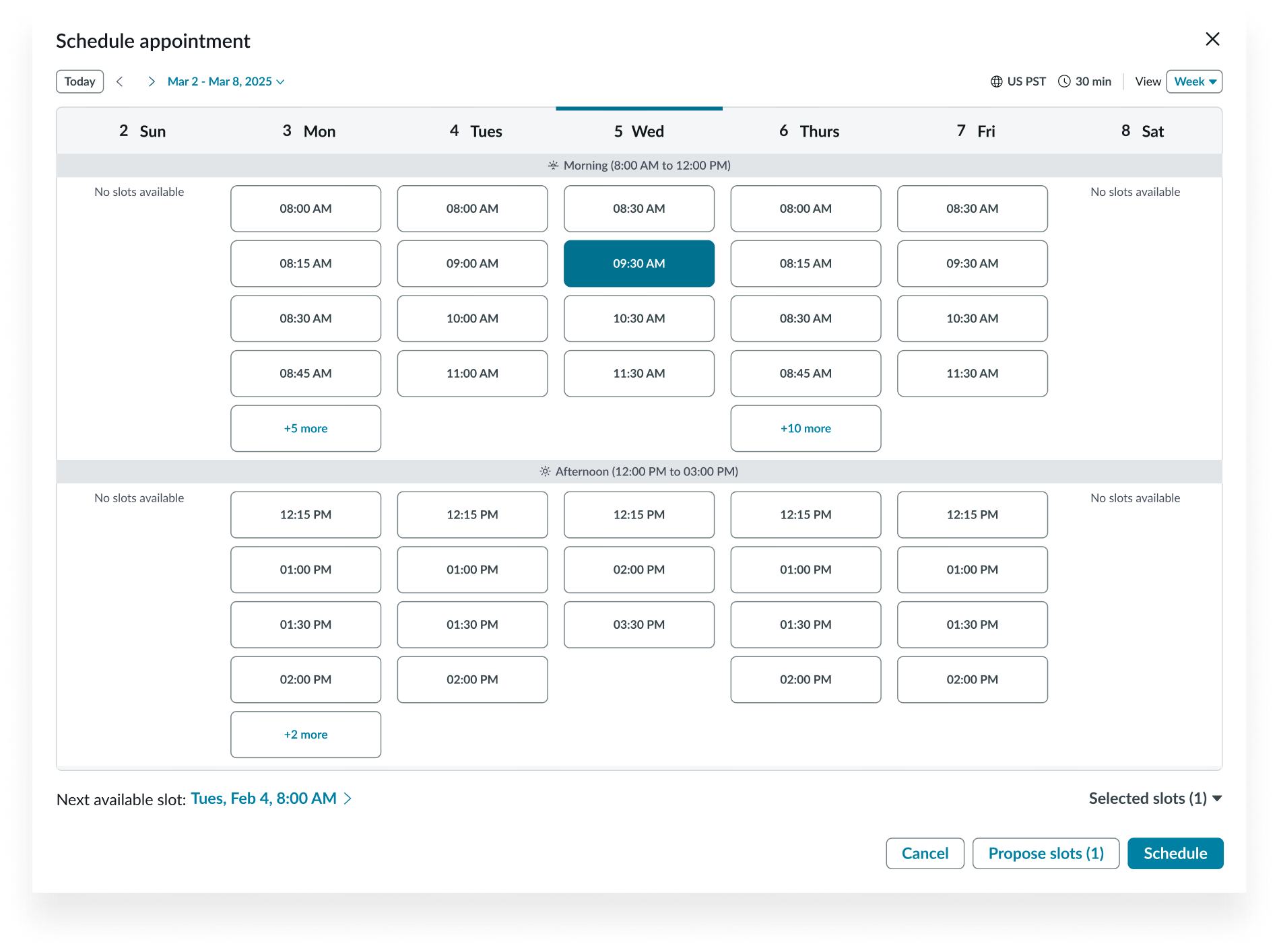1279x952 pixels.
Task: Click the Schedule button
Action: coord(1175,854)
